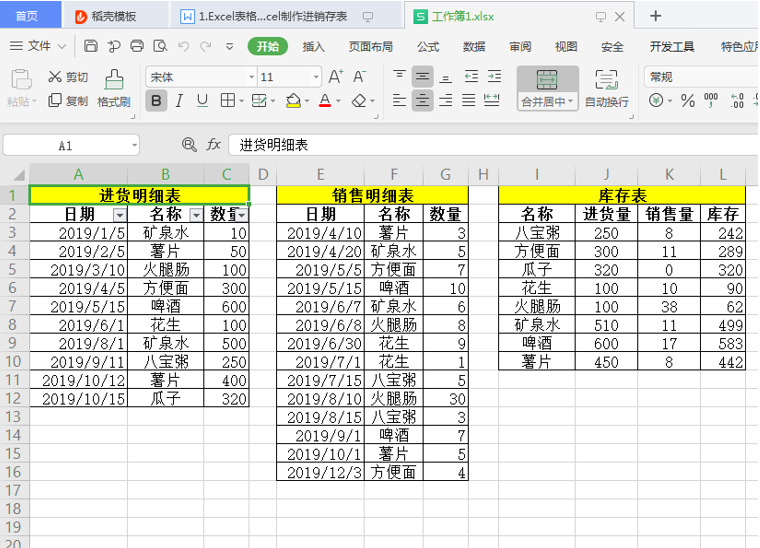Image resolution: width=760 pixels, height=548 pixels.
Task: Align text left horizontally
Action: (399, 101)
